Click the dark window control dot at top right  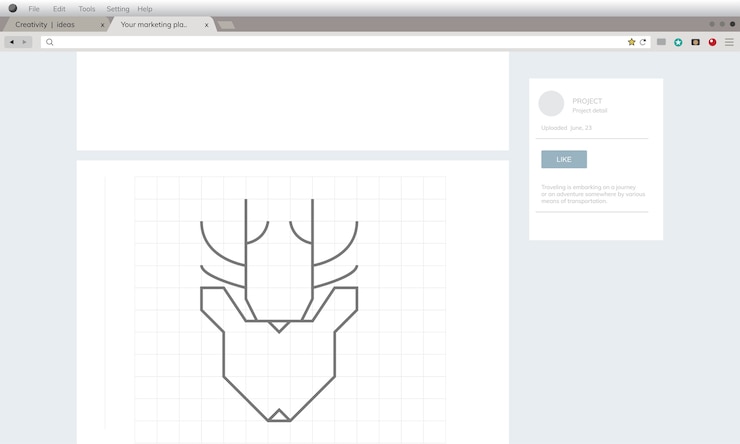click(732, 24)
